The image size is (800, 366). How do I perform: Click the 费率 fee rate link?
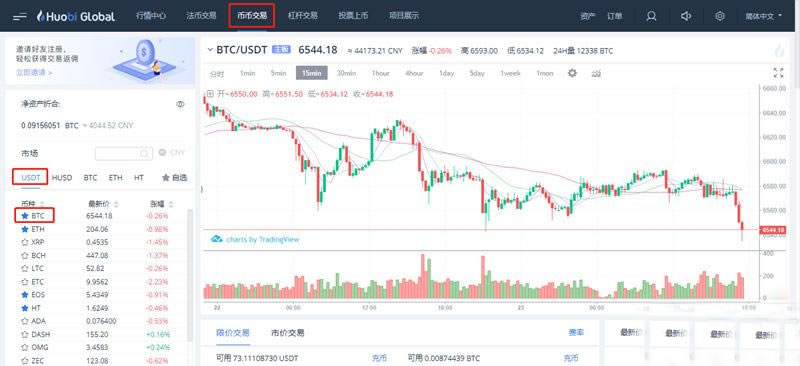click(576, 332)
